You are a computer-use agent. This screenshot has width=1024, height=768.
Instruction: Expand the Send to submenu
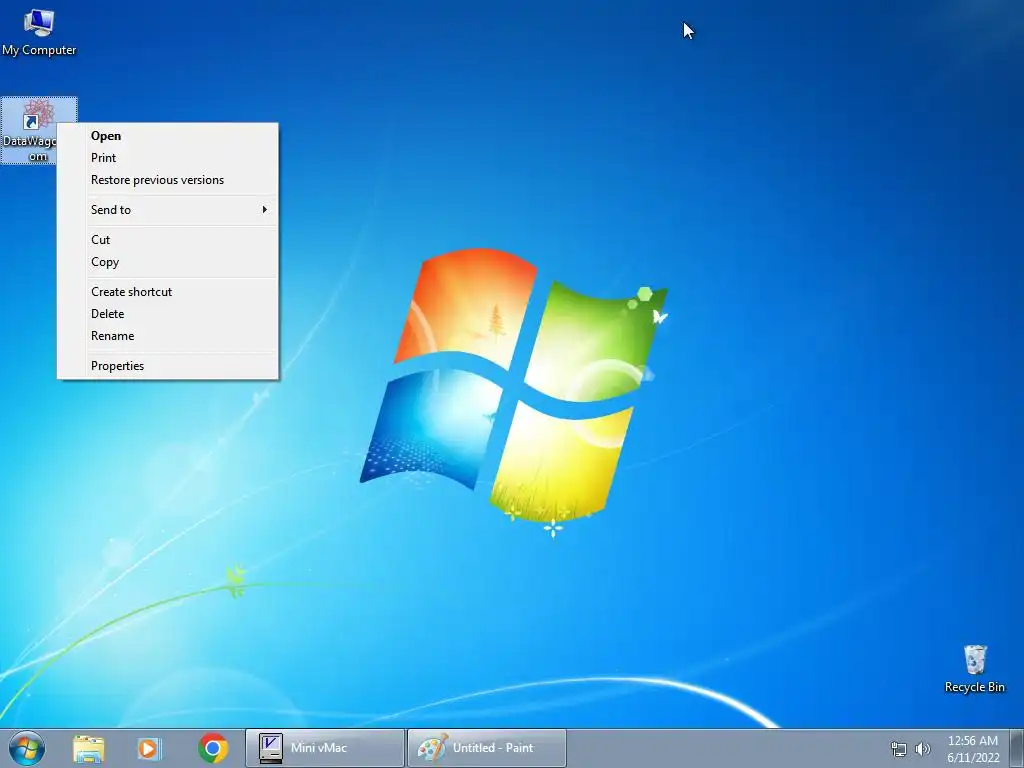[x=168, y=210]
